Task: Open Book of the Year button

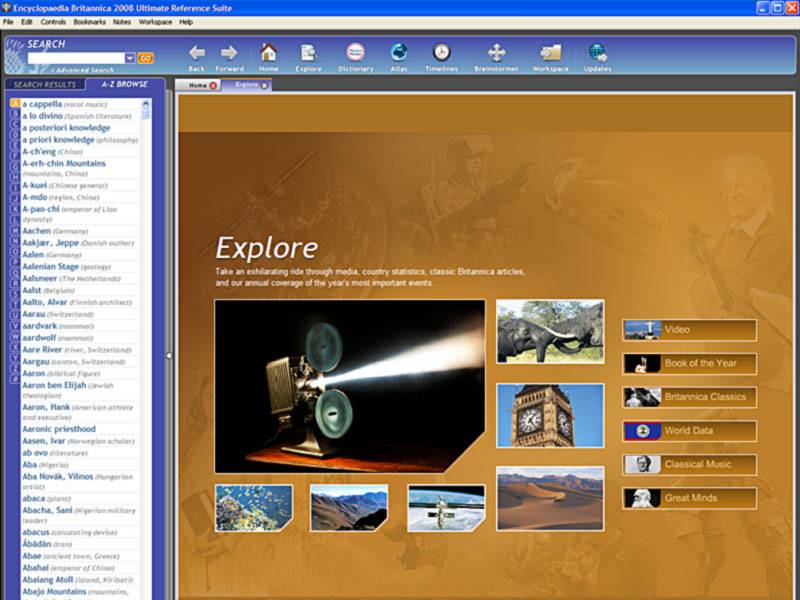Action: (689, 364)
